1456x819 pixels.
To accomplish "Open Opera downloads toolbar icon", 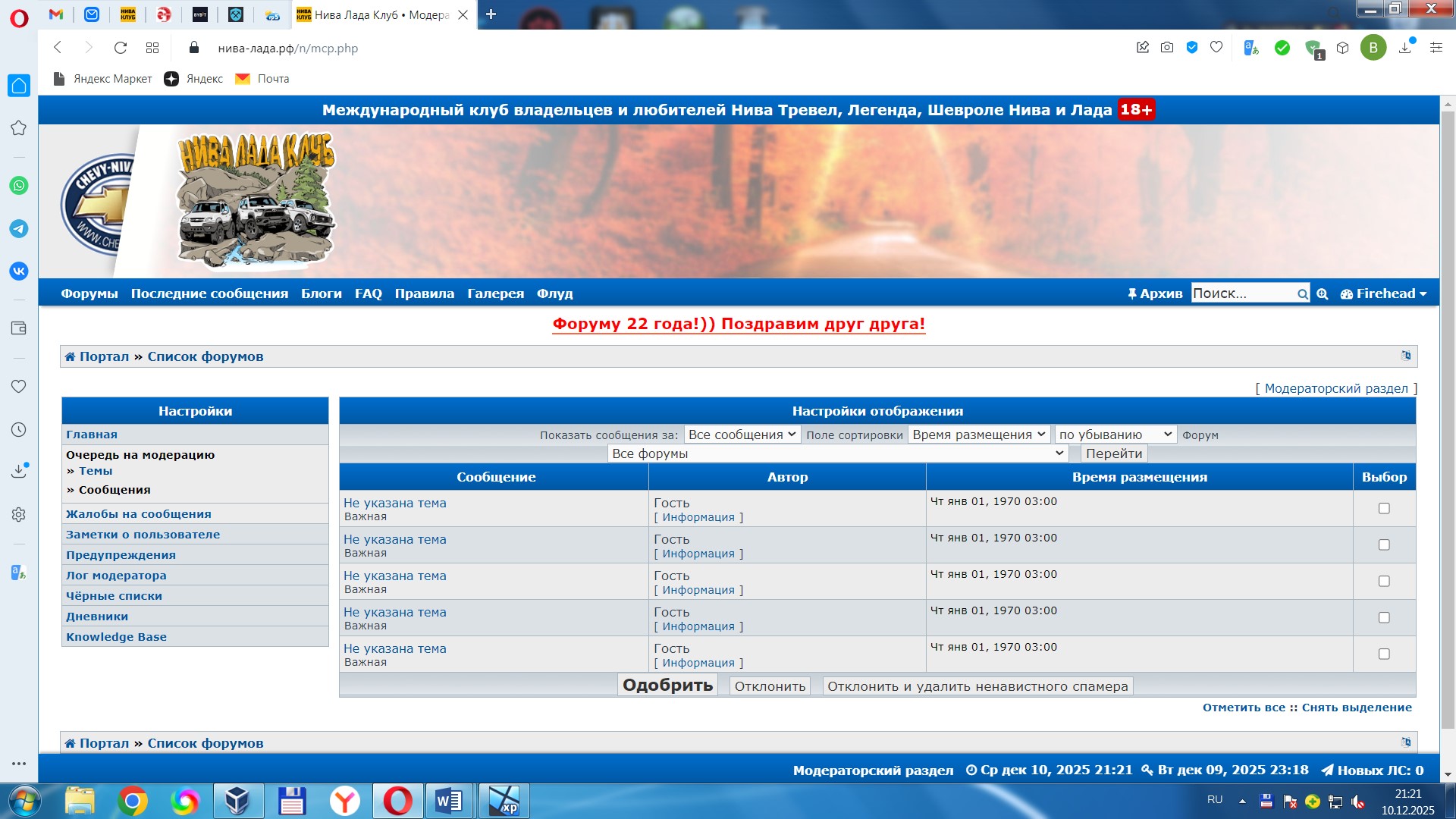I will pos(1405,48).
